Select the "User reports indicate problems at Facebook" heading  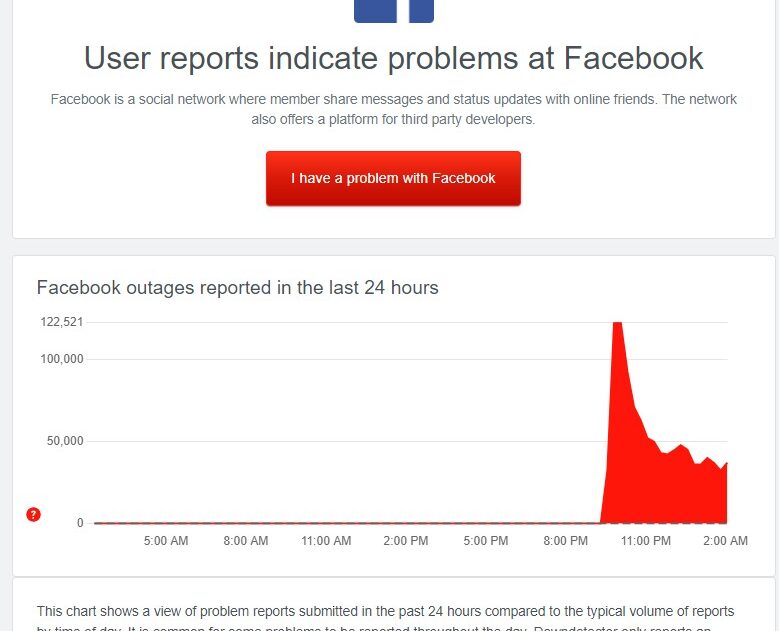[393, 58]
